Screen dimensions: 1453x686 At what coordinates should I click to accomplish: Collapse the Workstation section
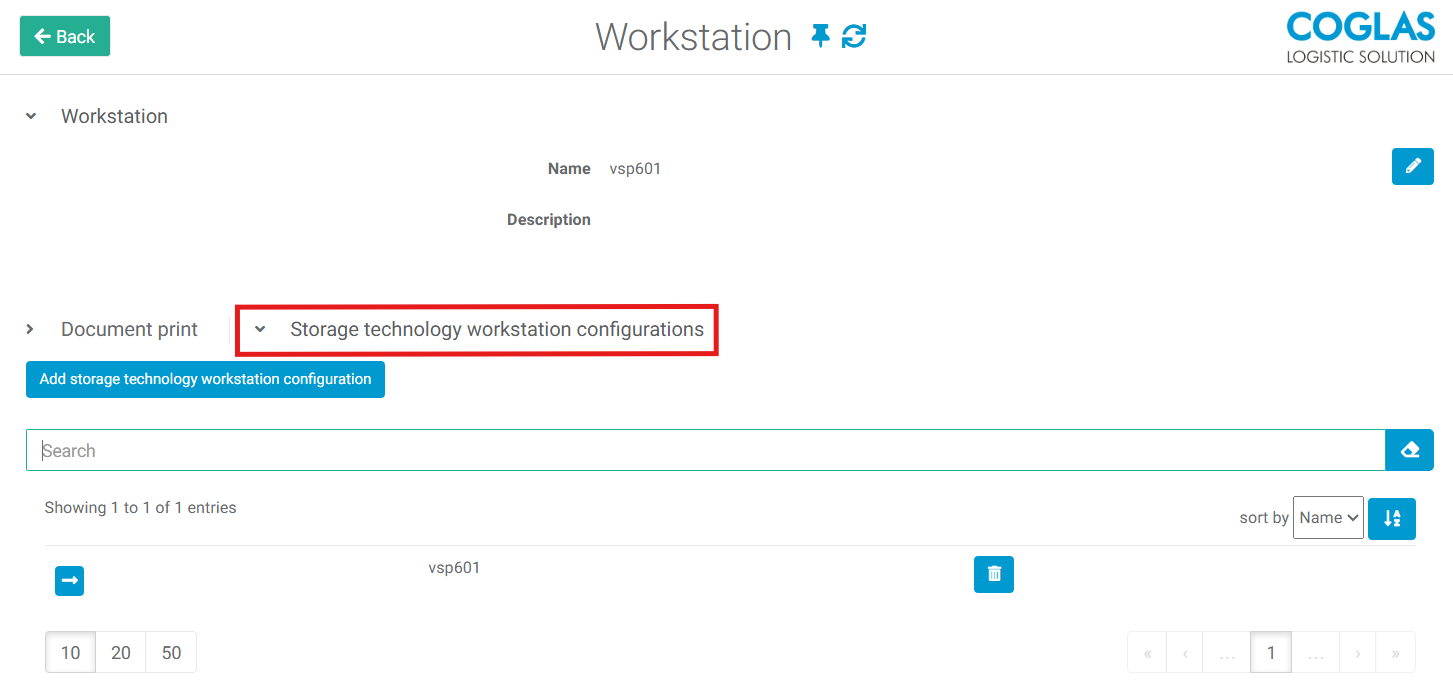tap(31, 116)
